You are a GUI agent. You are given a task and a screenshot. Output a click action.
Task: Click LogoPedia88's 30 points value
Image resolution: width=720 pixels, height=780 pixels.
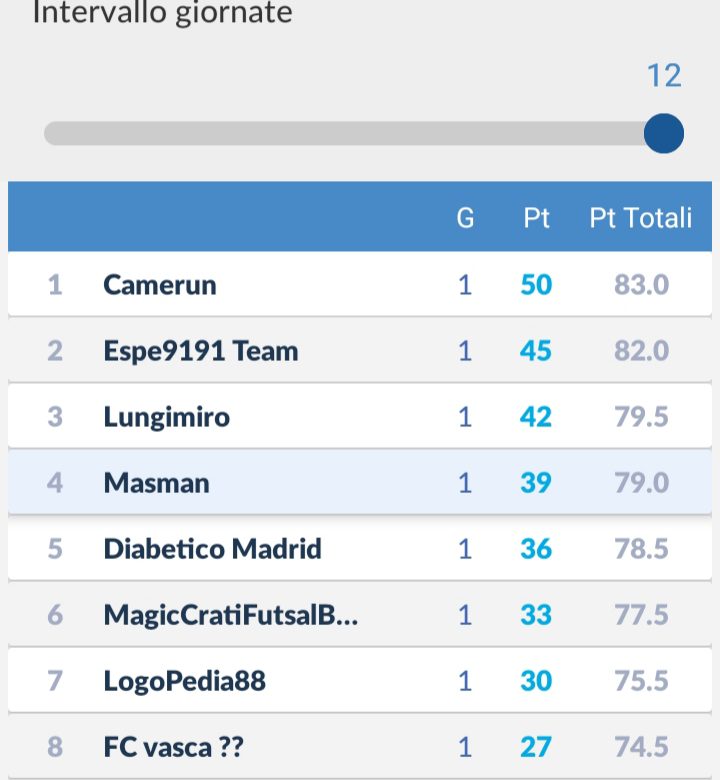coord(536,681)
